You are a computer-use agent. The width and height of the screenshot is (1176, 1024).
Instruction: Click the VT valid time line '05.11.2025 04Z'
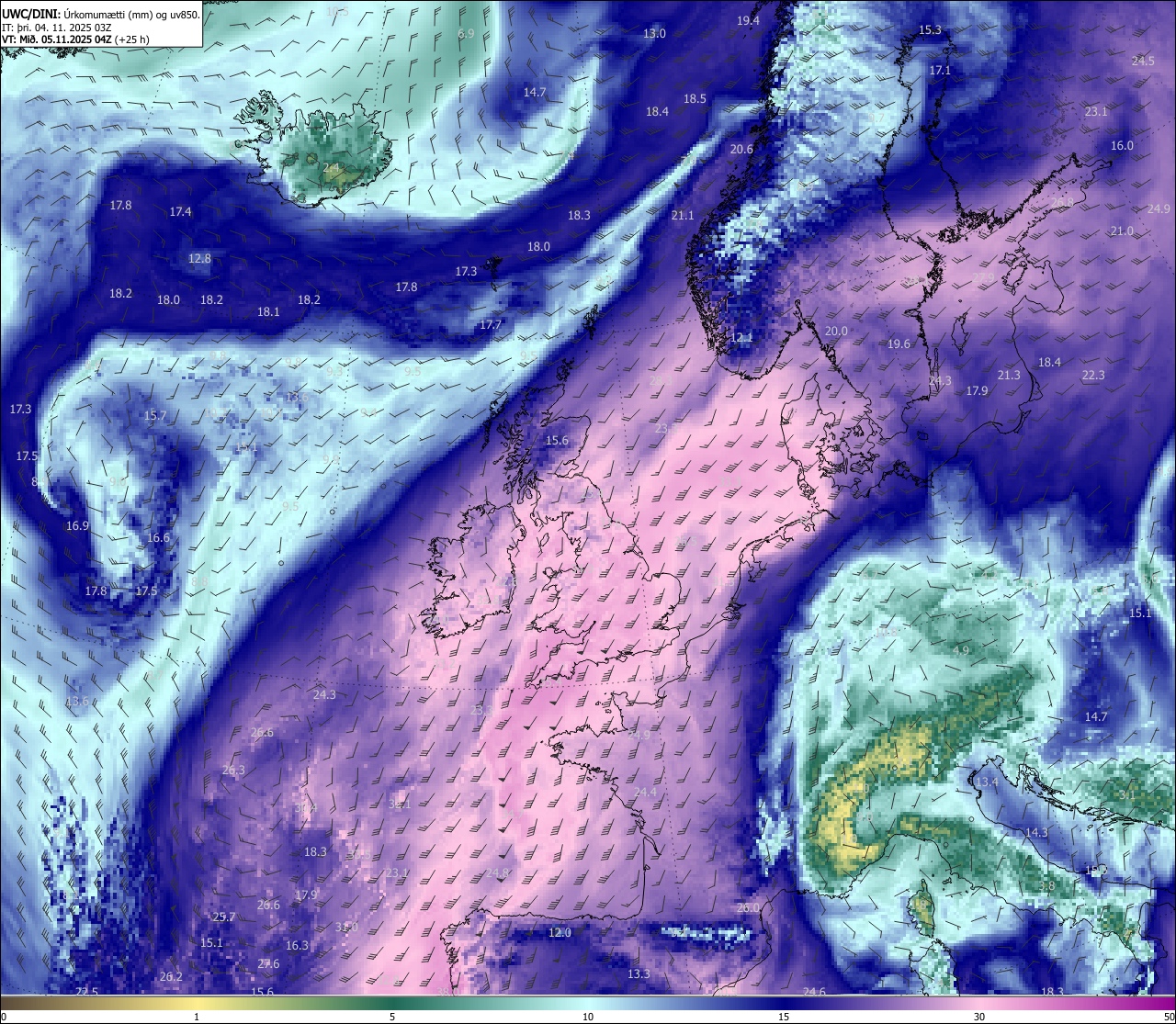coord(75,39)
